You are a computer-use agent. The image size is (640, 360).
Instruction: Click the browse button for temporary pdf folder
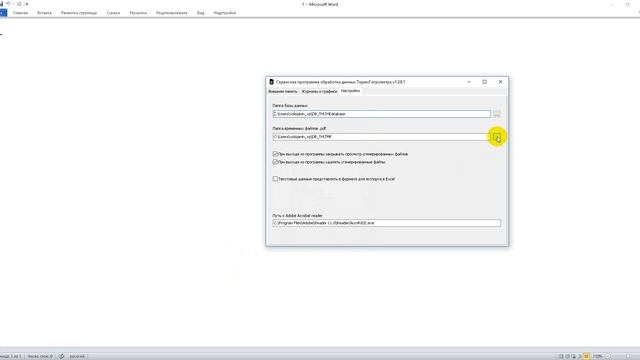point(497,137)
